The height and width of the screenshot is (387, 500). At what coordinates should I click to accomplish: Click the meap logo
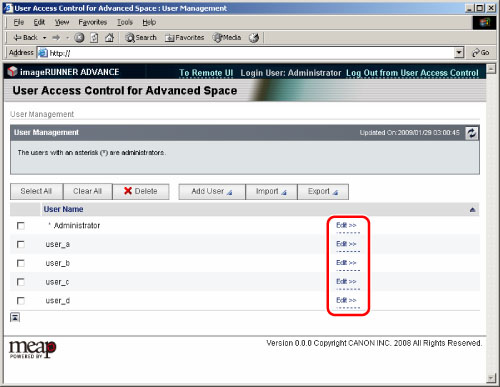[x=32, y=349]
